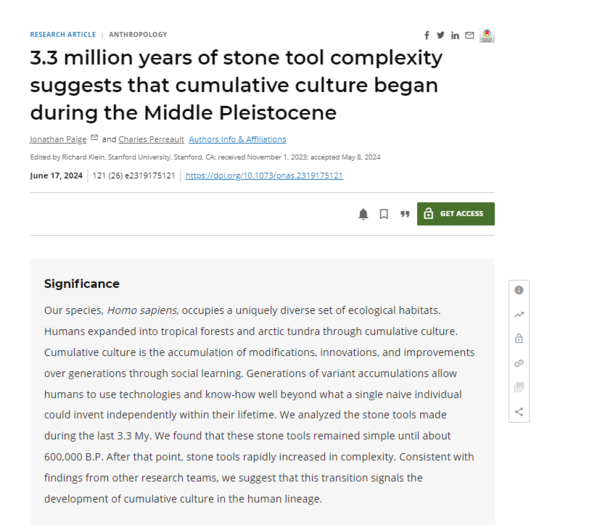Open the cite quotation-mark icon
This screenshot has height=525, width=600.
[x=405, y=214]
